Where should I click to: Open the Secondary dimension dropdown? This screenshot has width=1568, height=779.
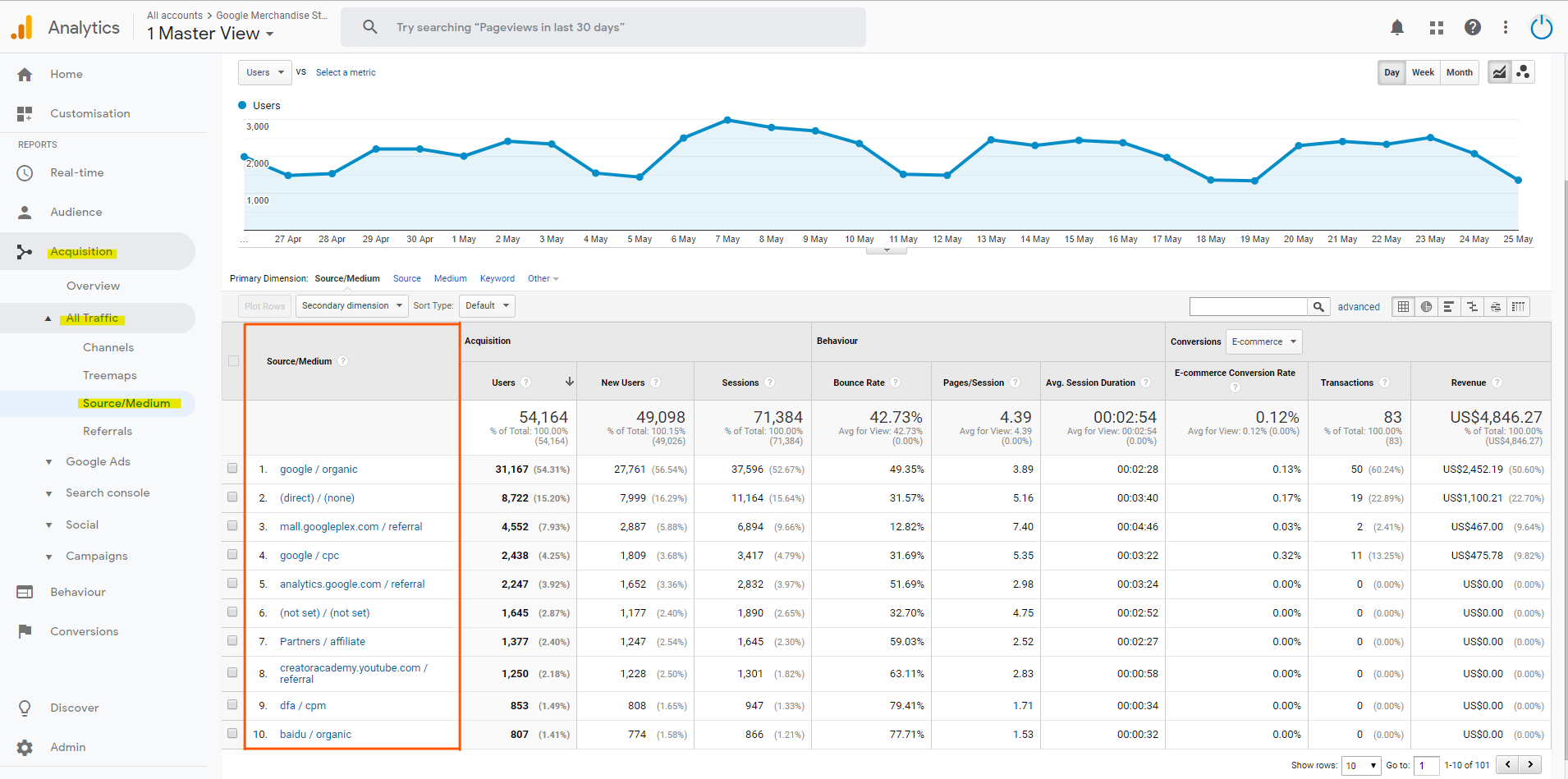click(x=351, y=305)
